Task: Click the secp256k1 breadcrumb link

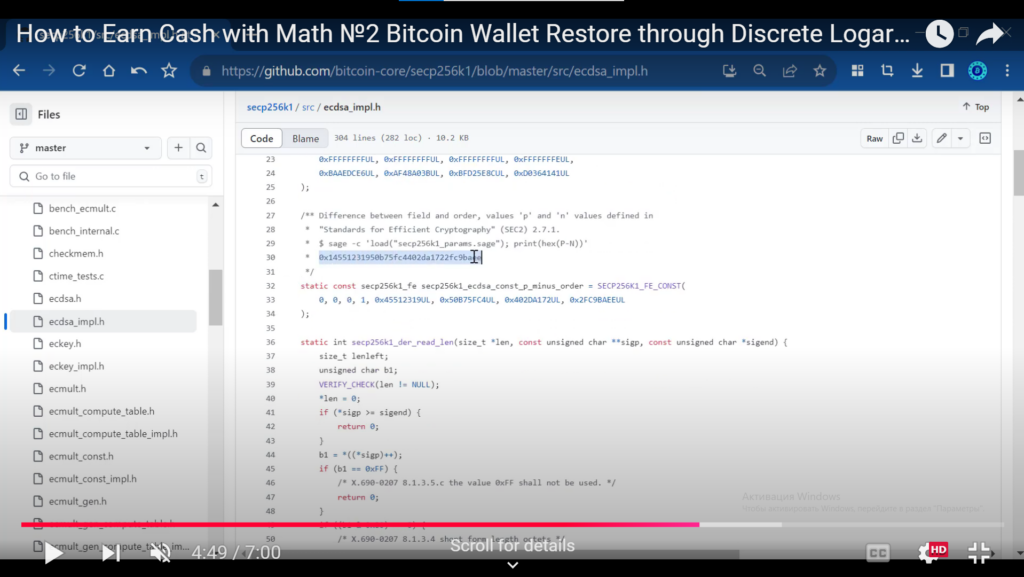Action: click(270, 107)
